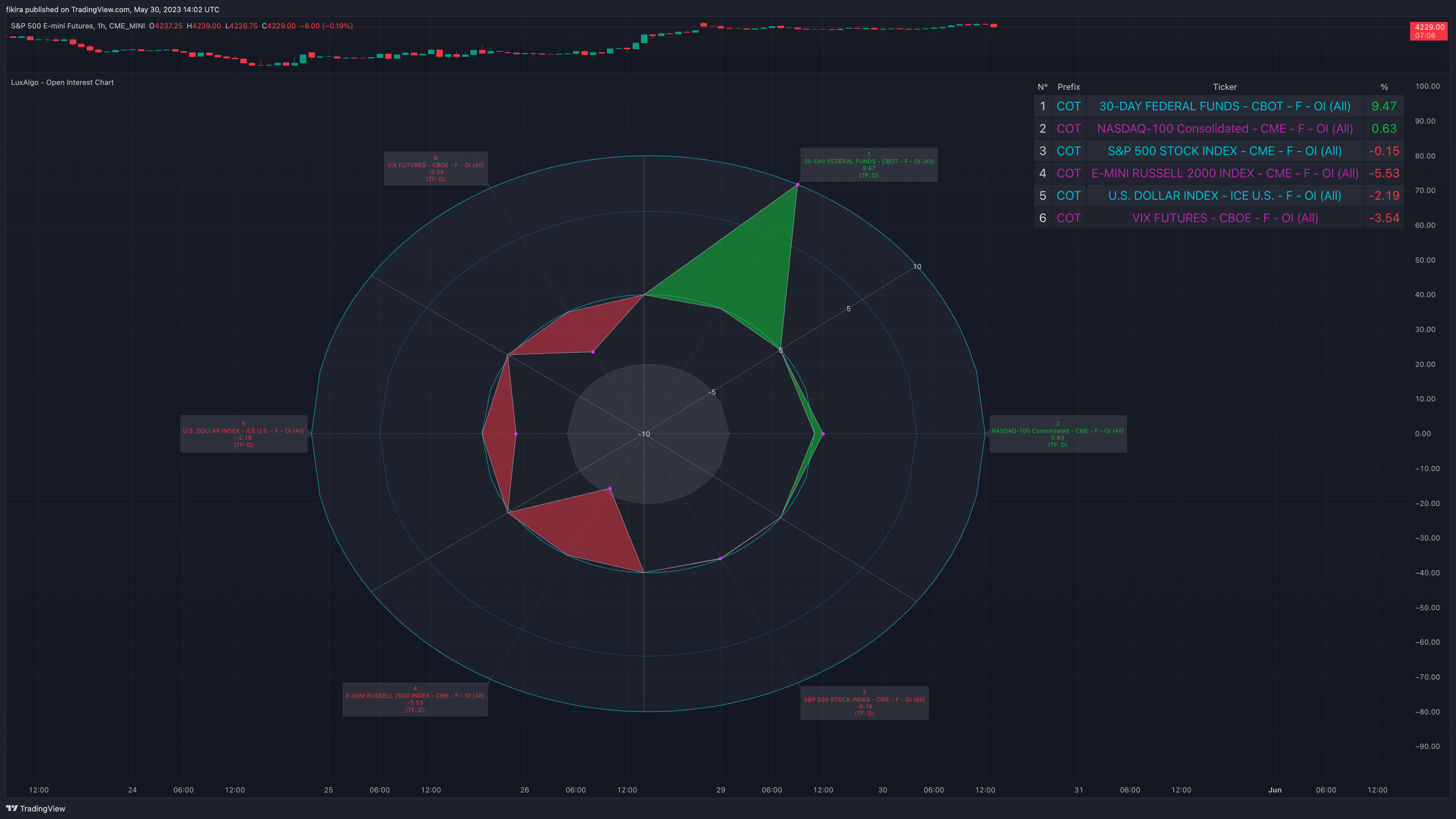Click the -90.00 value on price axis

click(x=1427, y=747)
